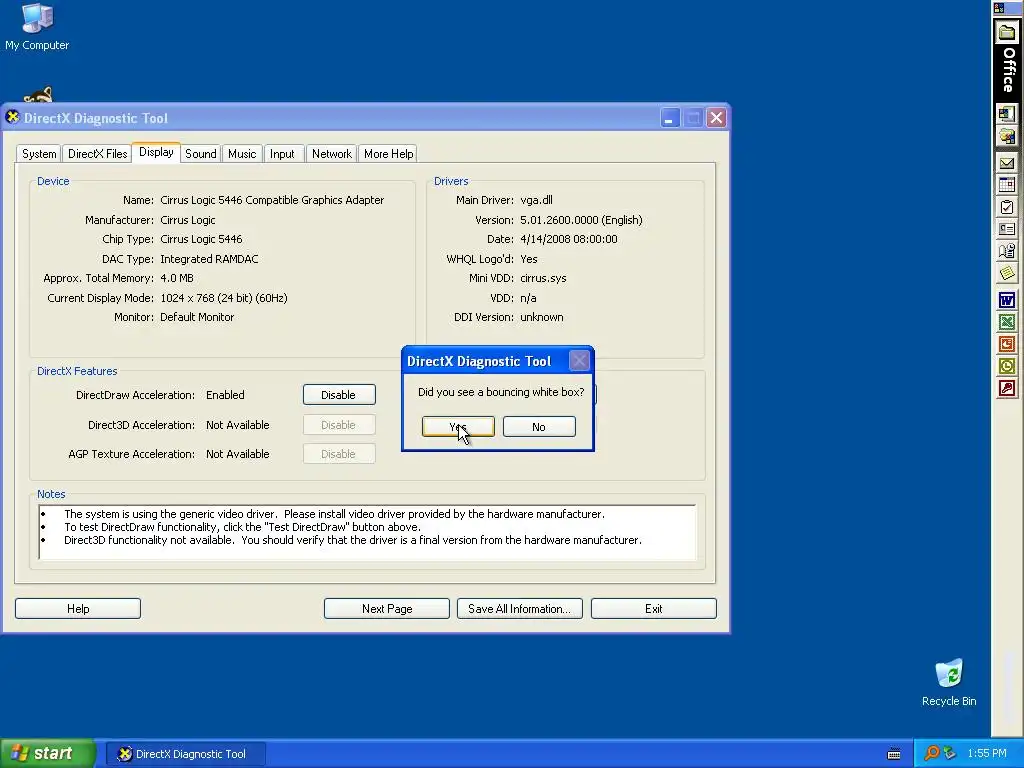The width and height of the screenshot is (1024, 768).
Task: Click the Main Driver value vga.dll
Action: click(x=536, y=200)
